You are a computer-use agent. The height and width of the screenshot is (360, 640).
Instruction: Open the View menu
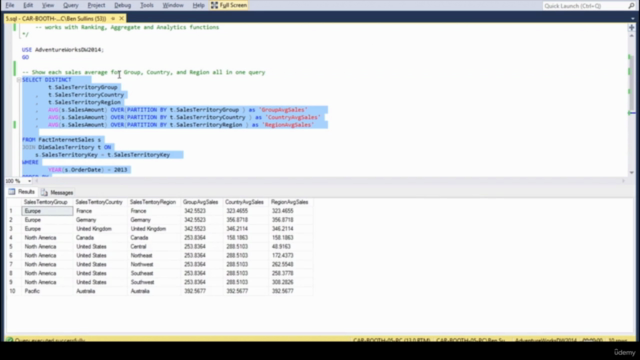[48, 5]
